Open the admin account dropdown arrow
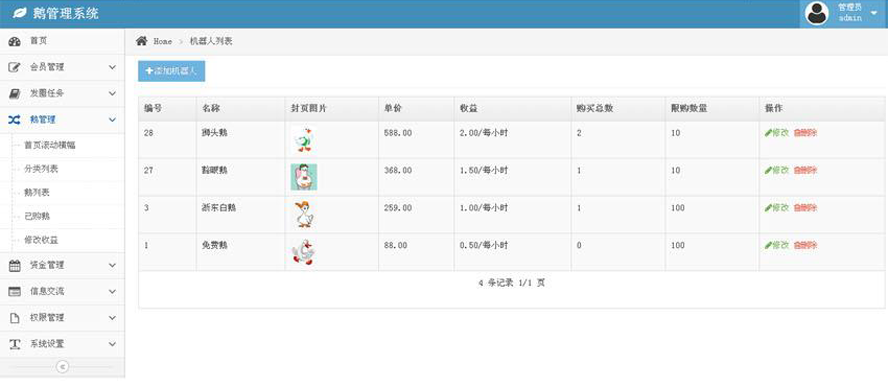Image resolution: width=888 pixels, height=387 pixels. [x=874, y=14]
